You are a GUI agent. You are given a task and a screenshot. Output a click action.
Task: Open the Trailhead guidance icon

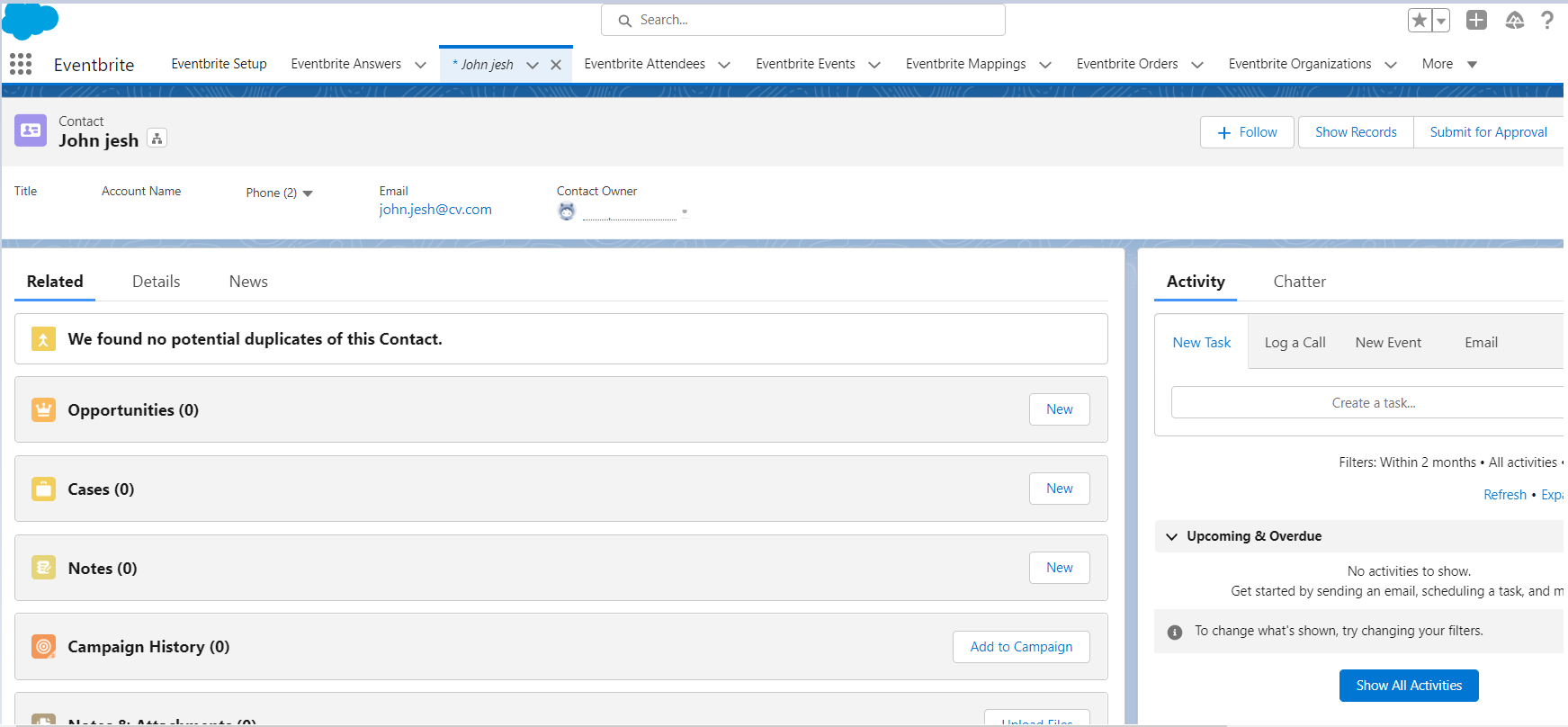(x=1515, y=20)
